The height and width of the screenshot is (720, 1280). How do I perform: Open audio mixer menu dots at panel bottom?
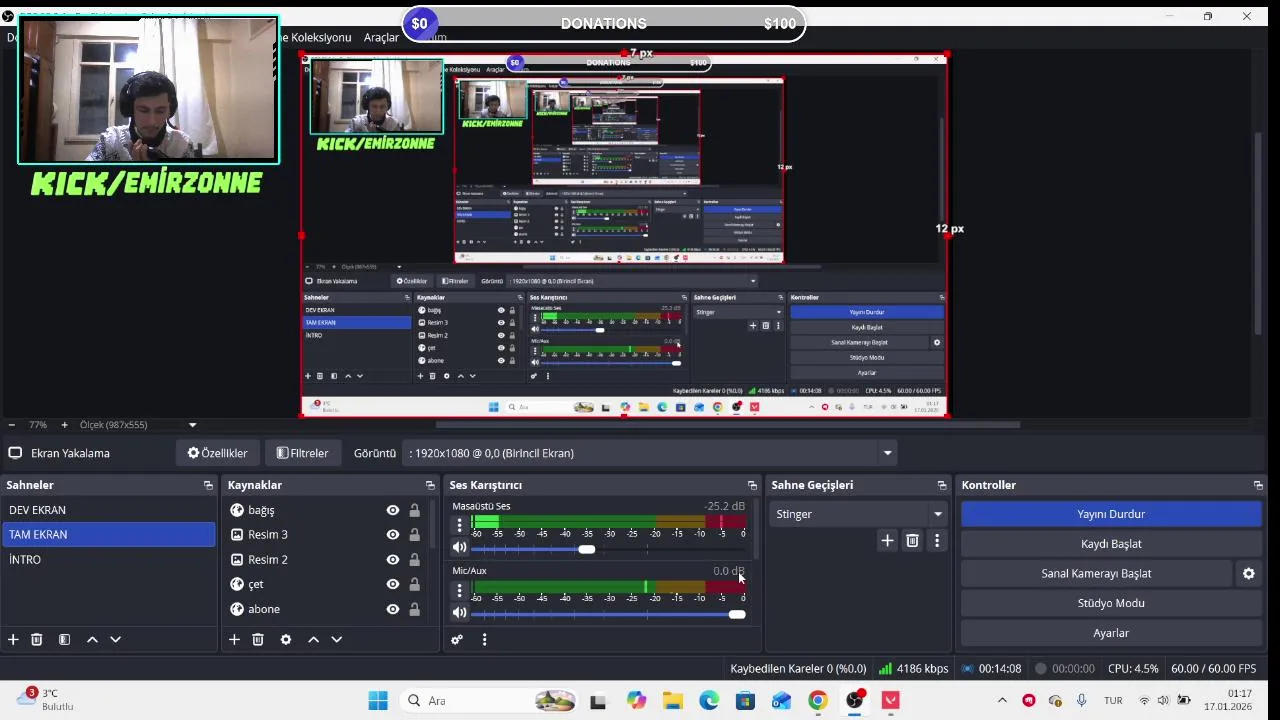[x=484, y=639]
